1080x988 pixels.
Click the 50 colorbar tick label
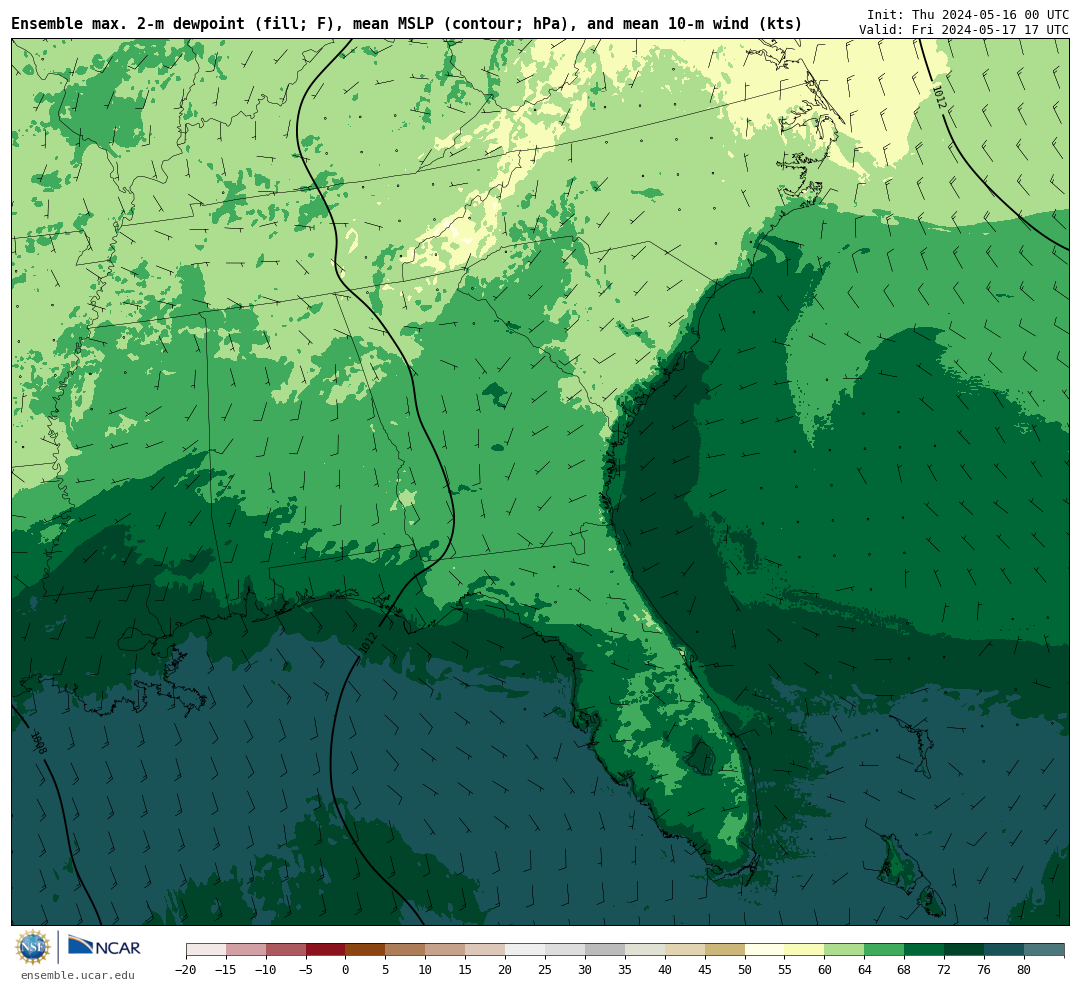[x=745, y=970]
